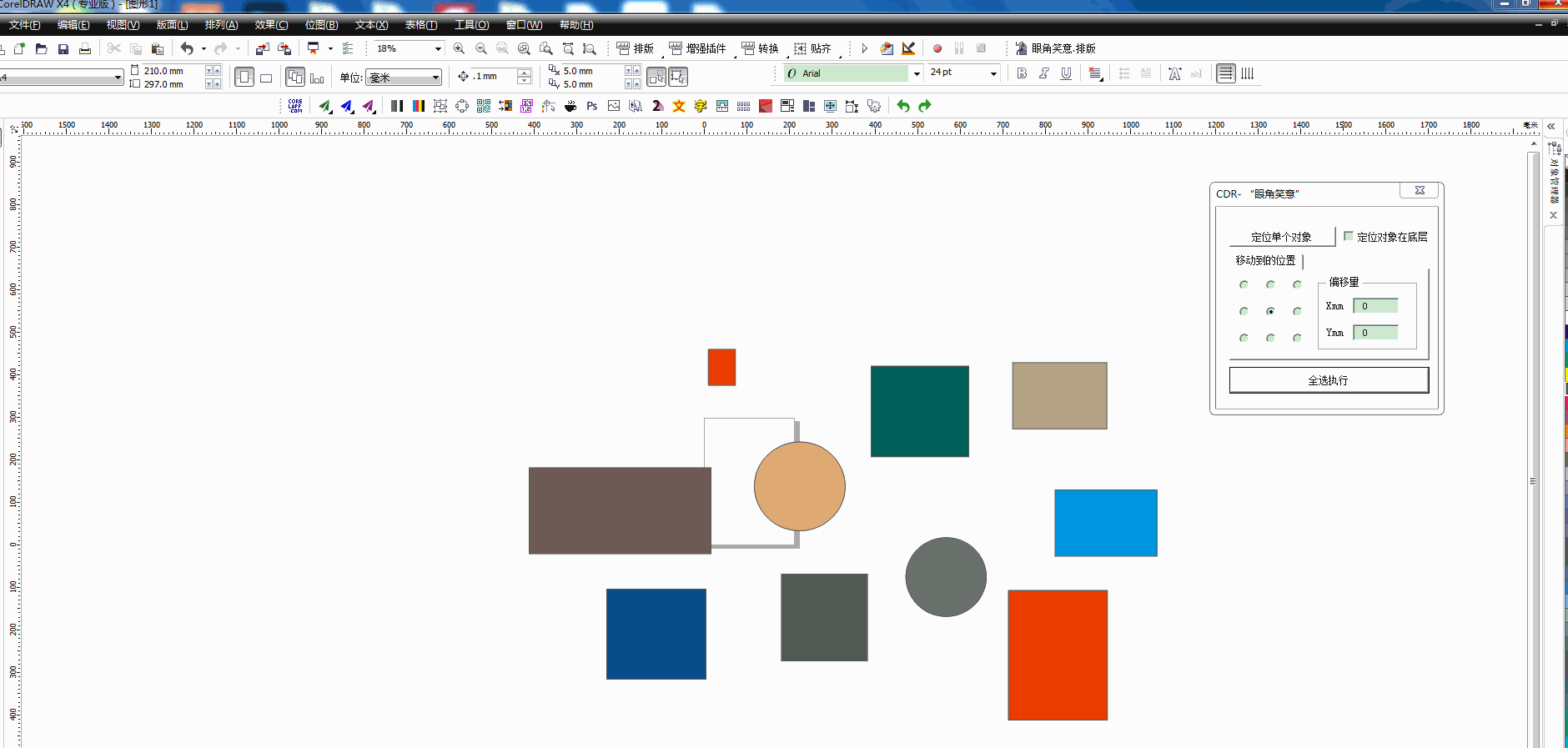This screenshot has width=1568, height=748.
Task: Click the green undo arrow in plugin bar
Action: [903, 106]
